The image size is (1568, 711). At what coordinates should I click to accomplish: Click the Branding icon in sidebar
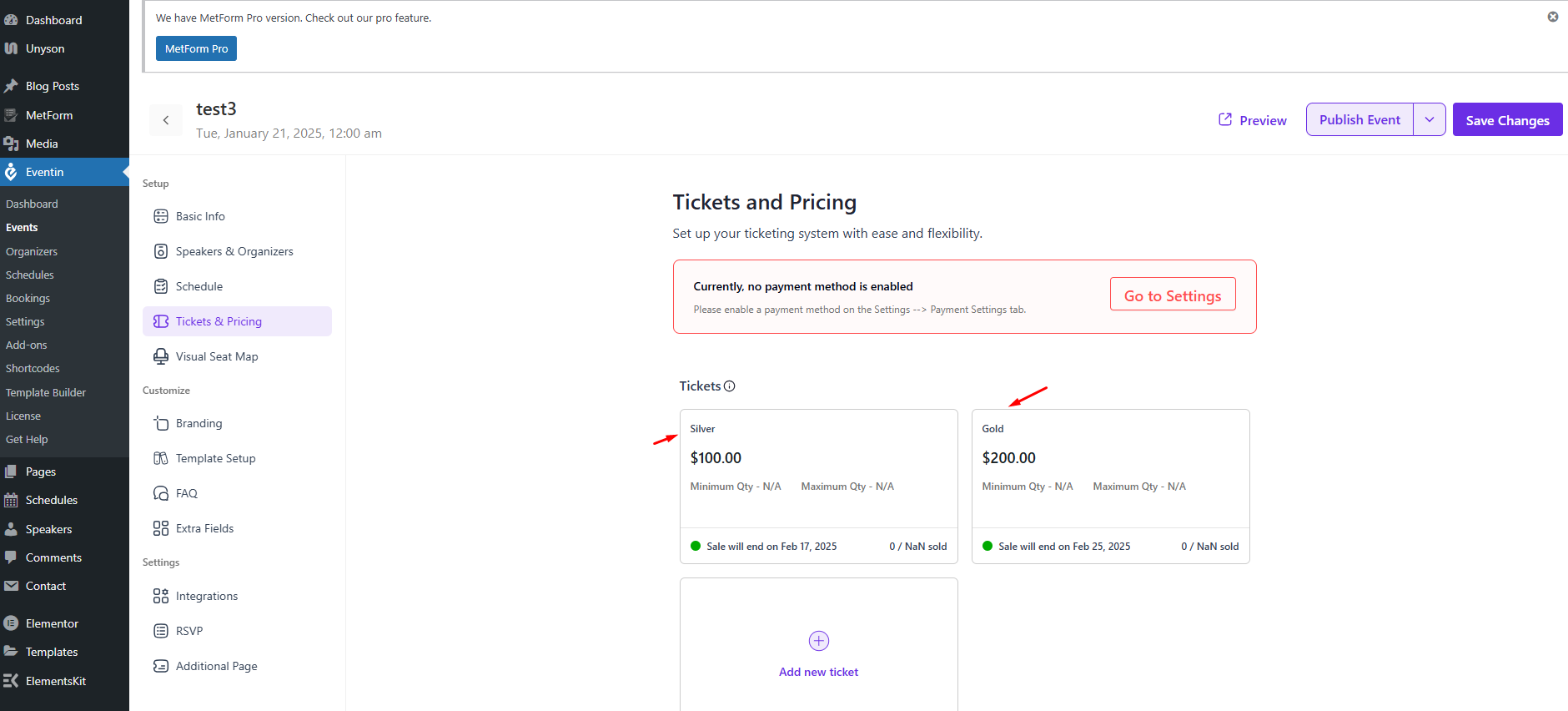pos(161,423)
